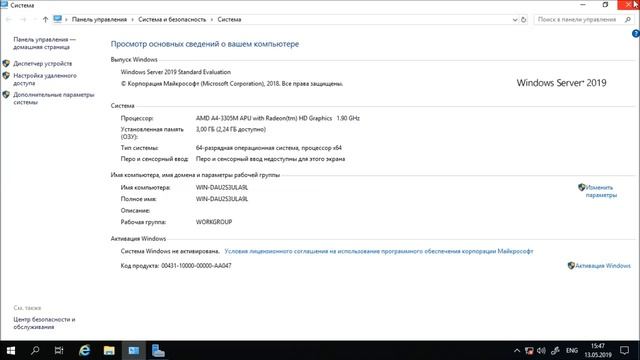The image size is (640, 360).
Task: Click the Система breadcrumb segment
Action: (229, 20)
